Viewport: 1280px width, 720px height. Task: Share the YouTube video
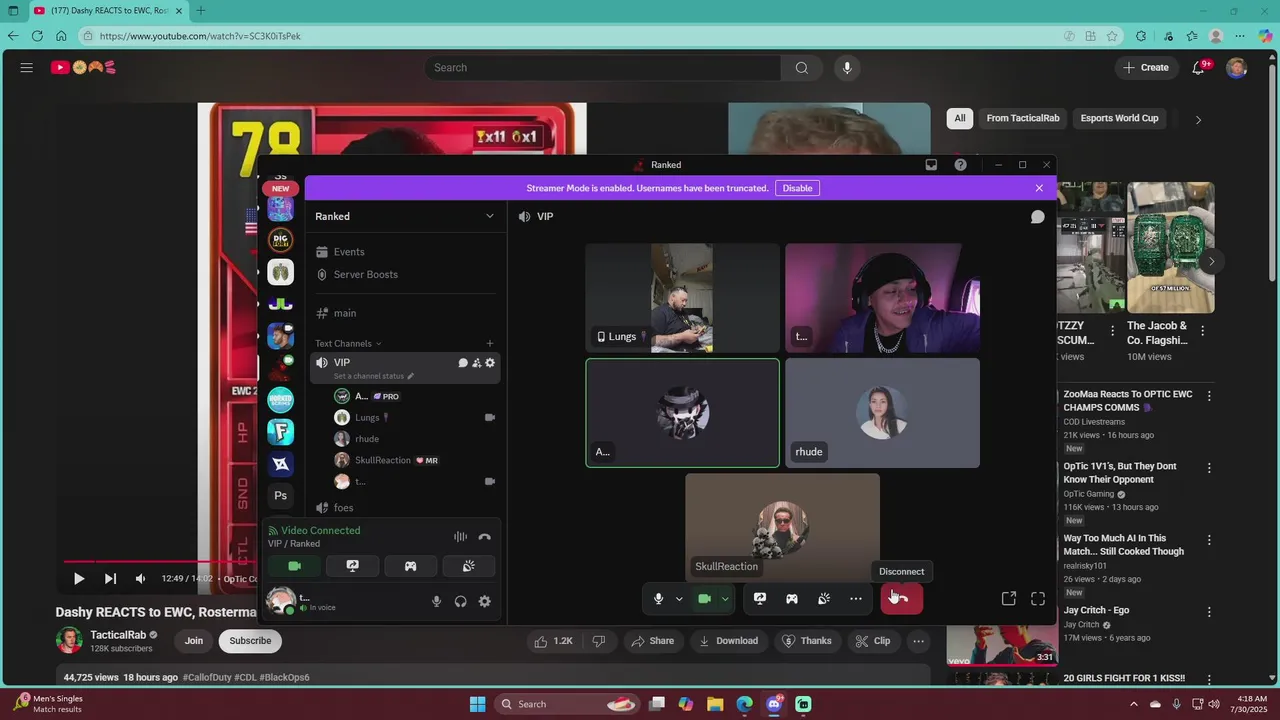(652, 641)
